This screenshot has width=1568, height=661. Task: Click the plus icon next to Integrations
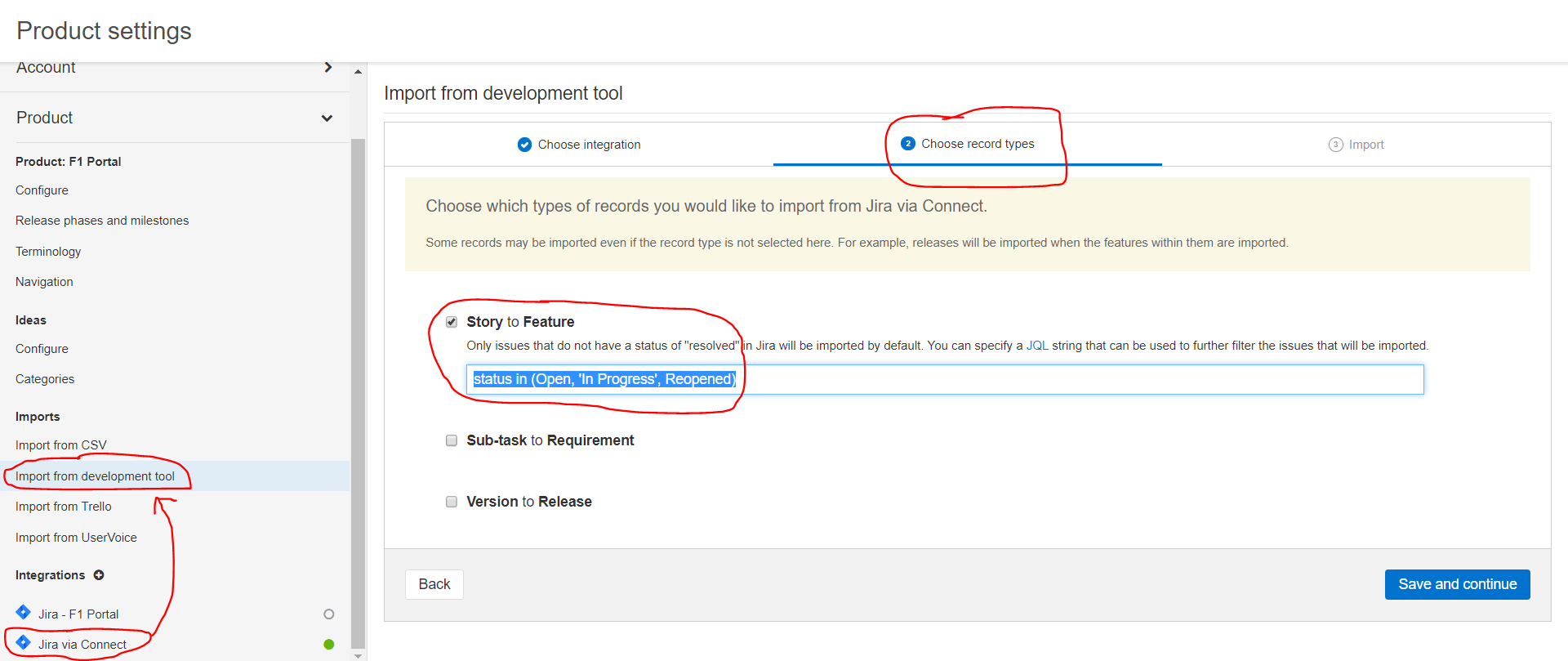tap(99, 575)
